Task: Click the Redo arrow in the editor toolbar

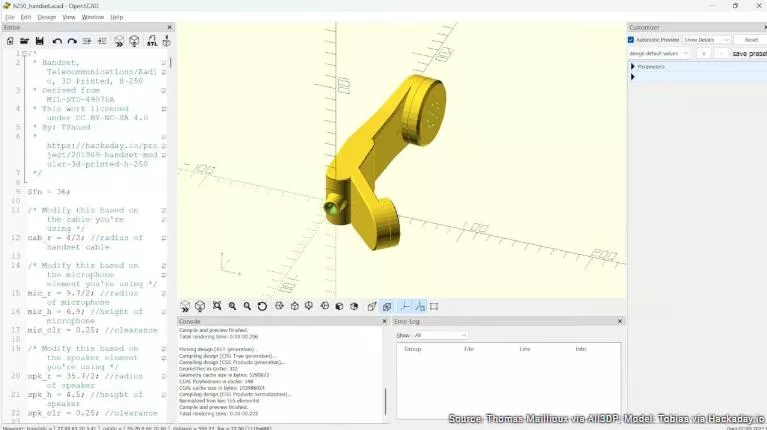Action: pos(71,41)
